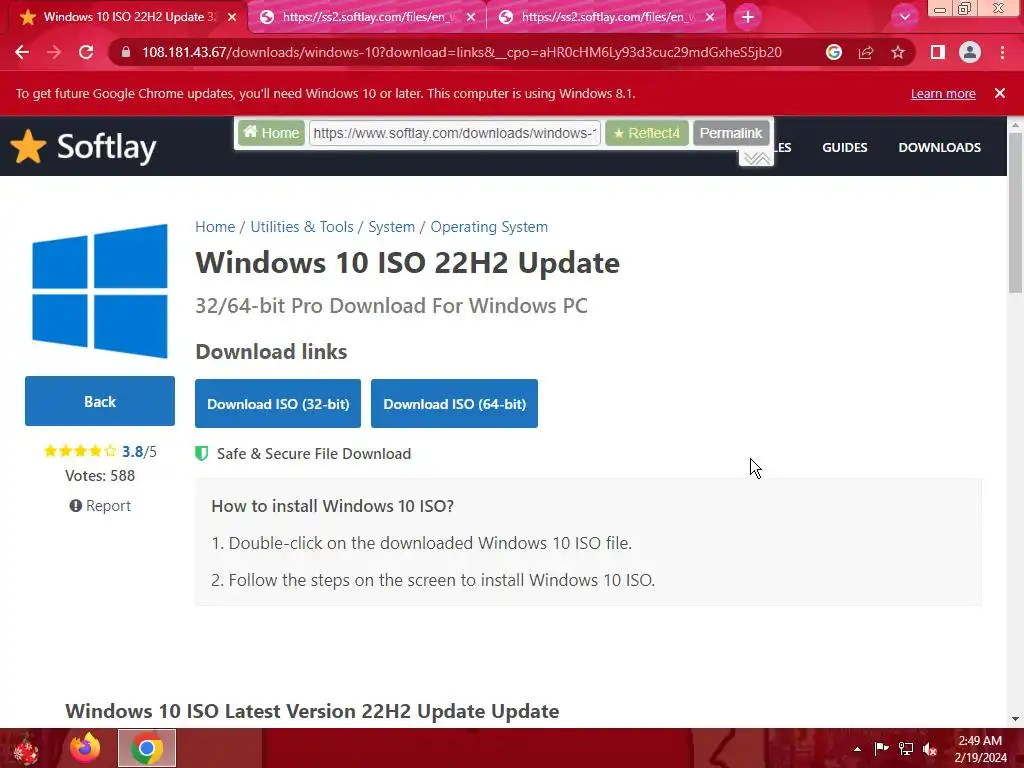
Task: Close the second softlay files tab
Action: coord(471,17)
